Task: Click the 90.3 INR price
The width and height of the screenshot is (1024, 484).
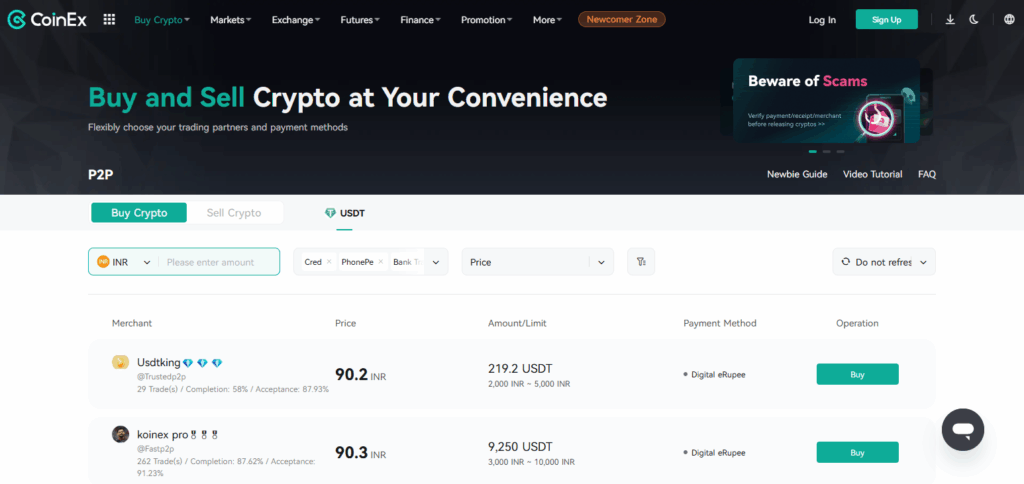Action: [x=360, y=453]
